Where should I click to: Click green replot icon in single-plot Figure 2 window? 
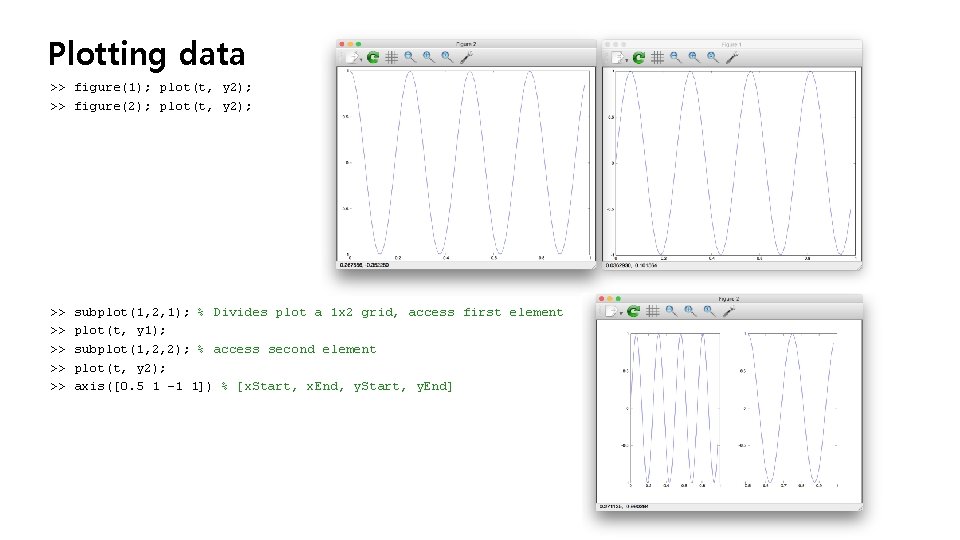(x=372, y=58)
